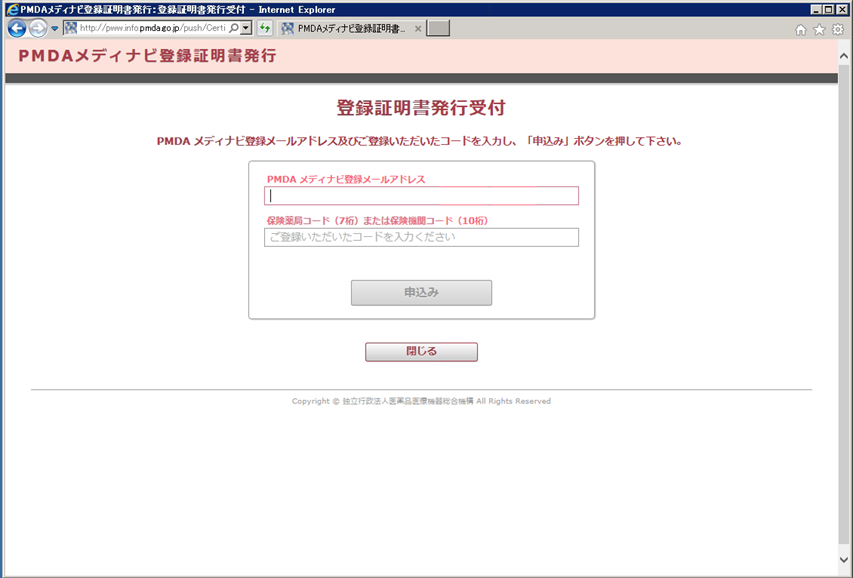Viewport: 853px width, 578px height.
Task: Open the Tools gear icon
Action: pyautogui.click(x=838, y=30)
